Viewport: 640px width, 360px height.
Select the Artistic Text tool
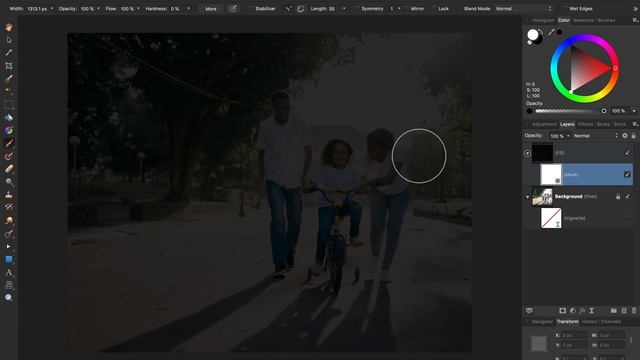point(9,272)
